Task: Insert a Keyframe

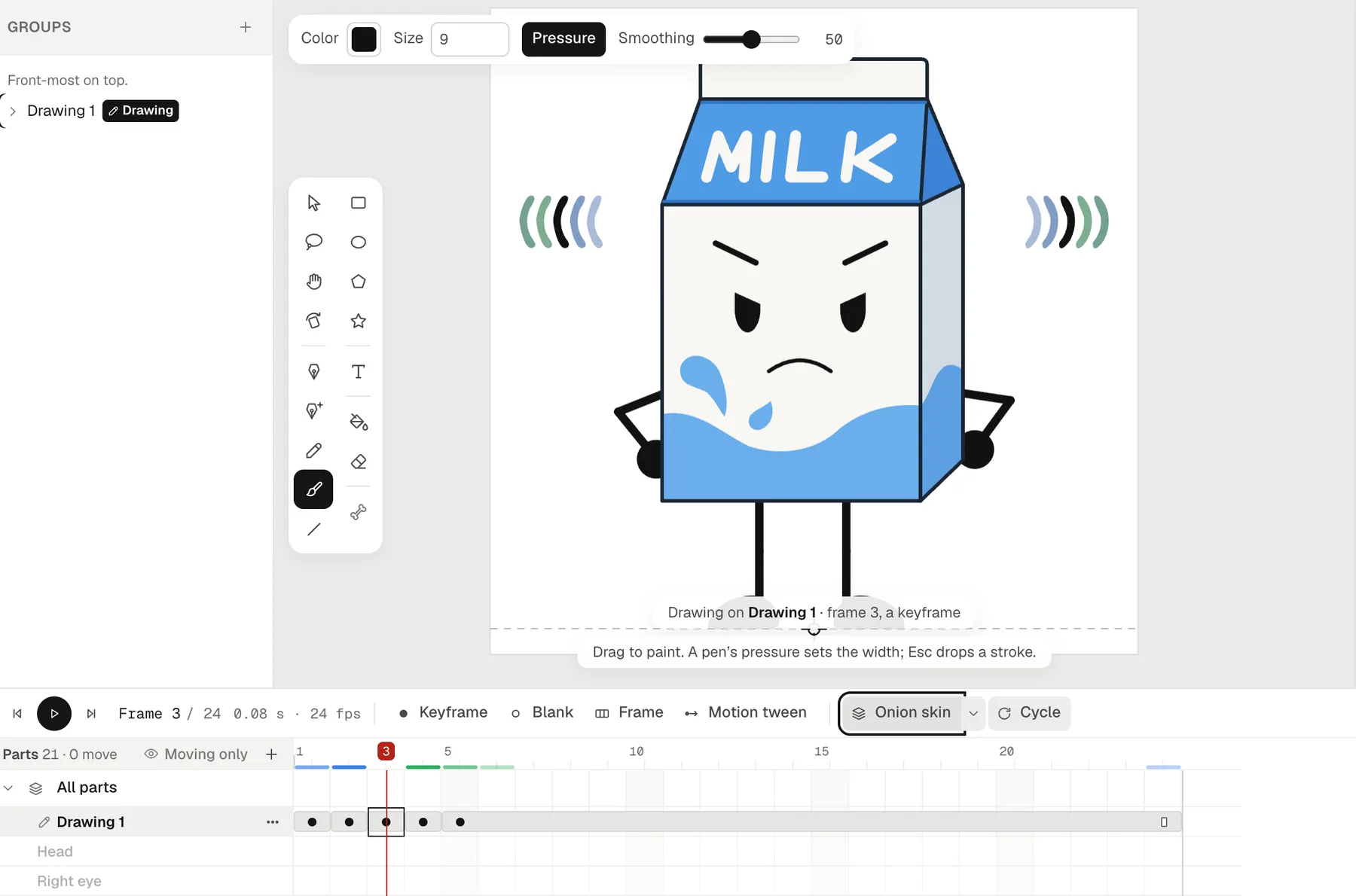Action: pos(443,713)
